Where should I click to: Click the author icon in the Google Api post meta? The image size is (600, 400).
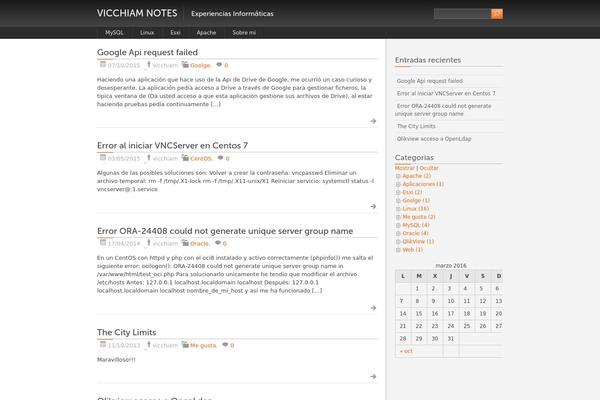tap(148, 65)
